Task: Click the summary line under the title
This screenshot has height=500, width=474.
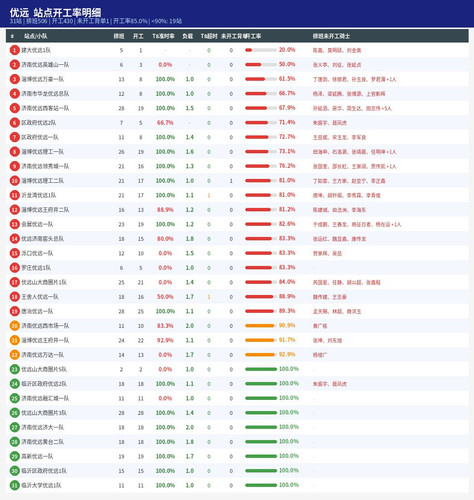Action: [x=96, y=21]
